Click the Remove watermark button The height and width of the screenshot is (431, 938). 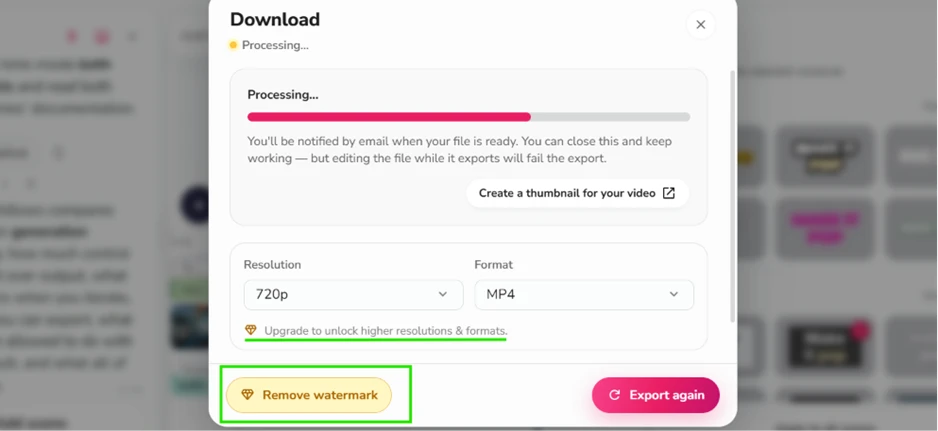click(309, 395)
